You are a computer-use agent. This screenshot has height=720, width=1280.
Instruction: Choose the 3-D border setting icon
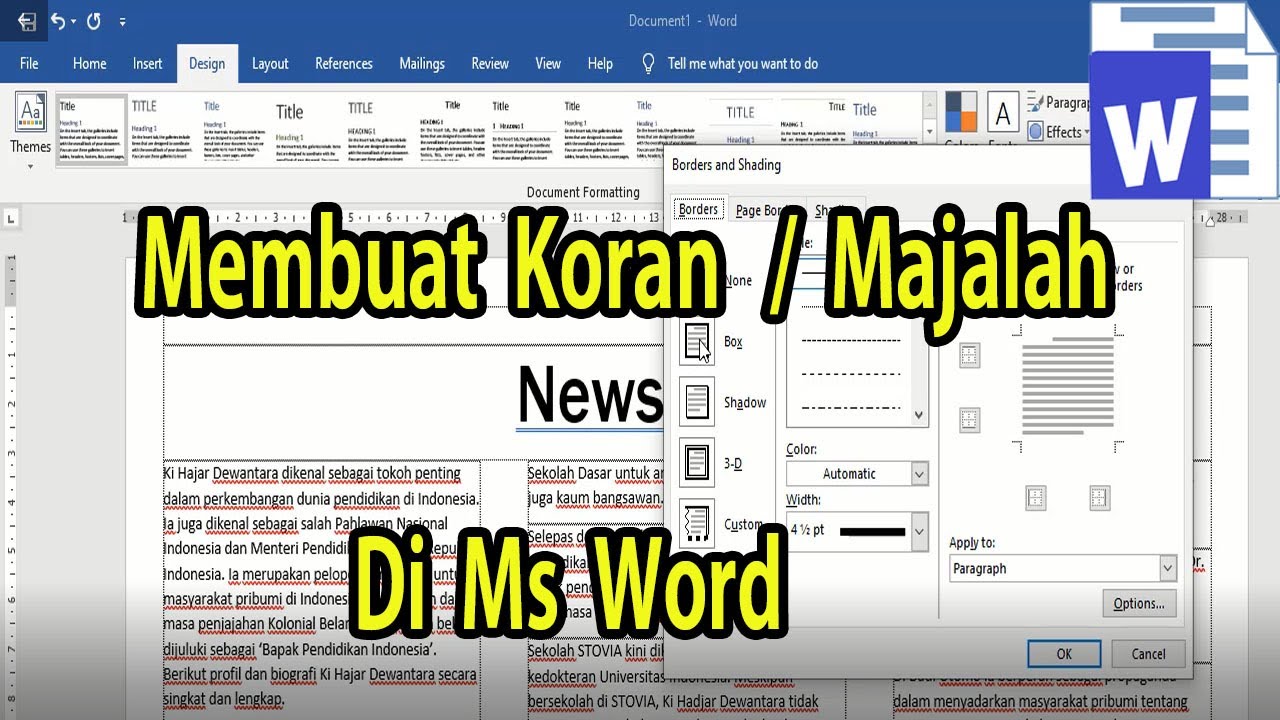pyautogui.click(x=697, y=463)
